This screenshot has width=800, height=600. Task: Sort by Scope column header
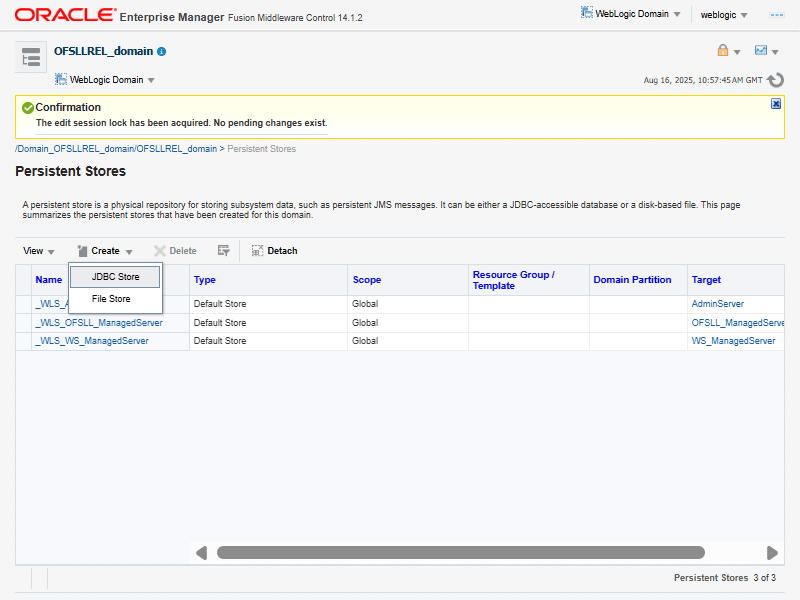pyautogui.click(x=367, y=280)
